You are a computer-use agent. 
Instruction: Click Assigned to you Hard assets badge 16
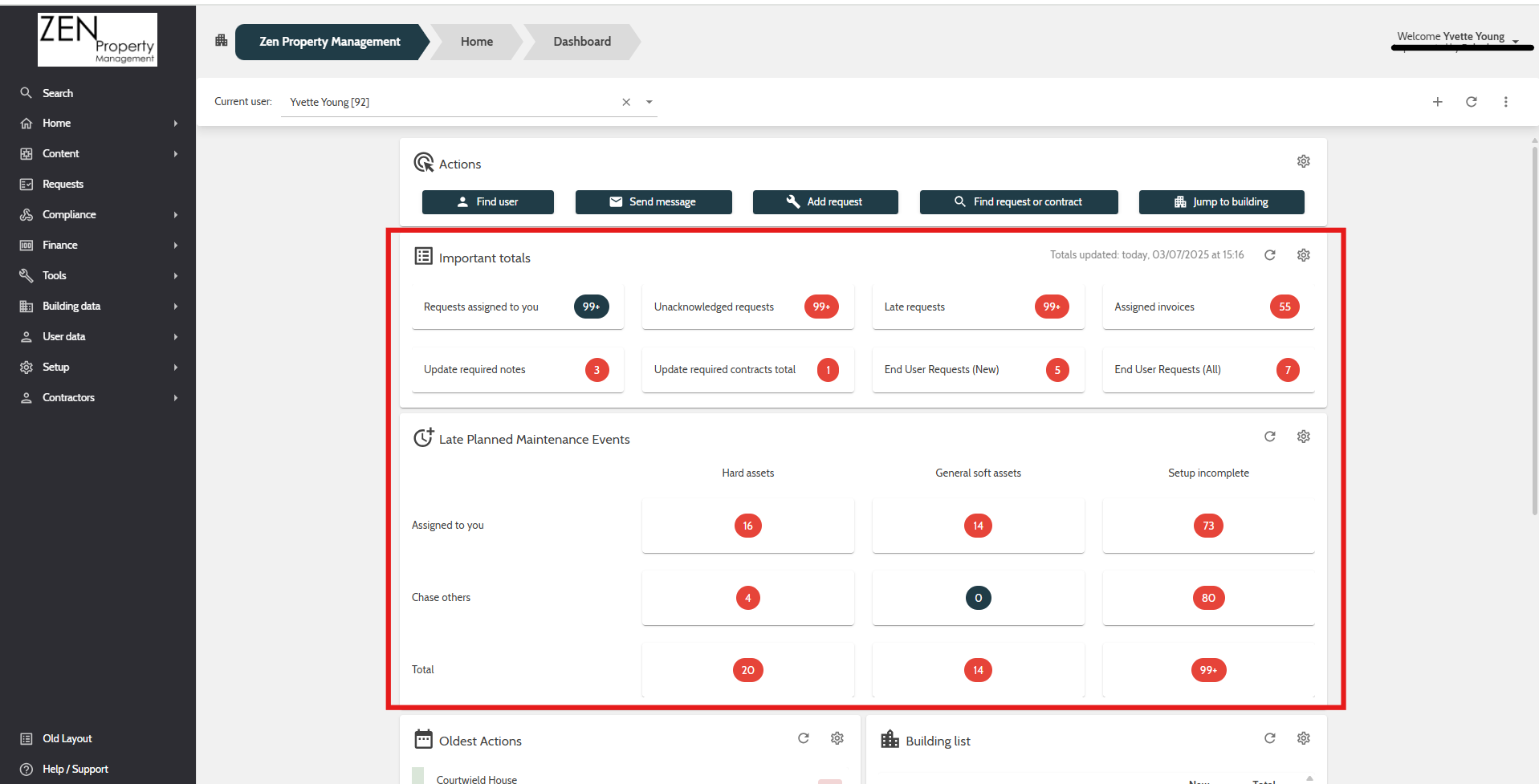[748, 526]
